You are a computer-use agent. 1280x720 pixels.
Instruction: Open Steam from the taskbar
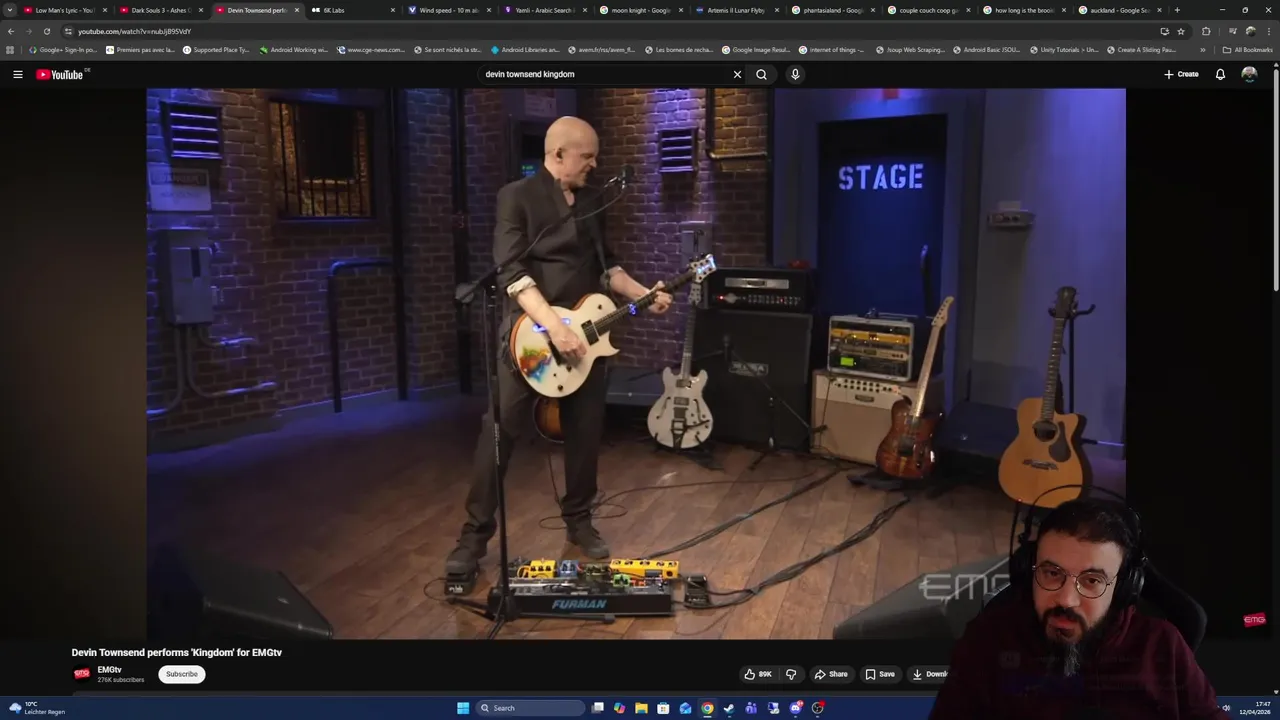point(729,708)
